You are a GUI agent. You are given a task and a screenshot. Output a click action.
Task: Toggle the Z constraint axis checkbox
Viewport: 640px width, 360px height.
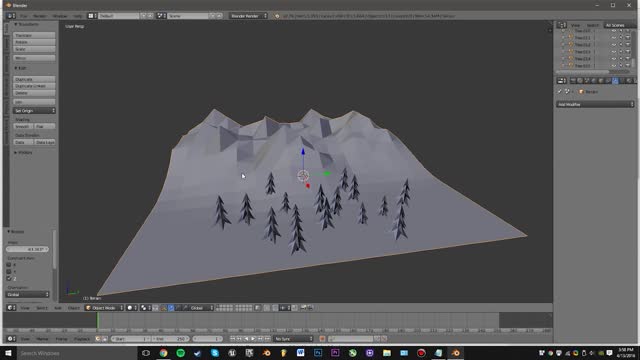(x=9, y=278)
